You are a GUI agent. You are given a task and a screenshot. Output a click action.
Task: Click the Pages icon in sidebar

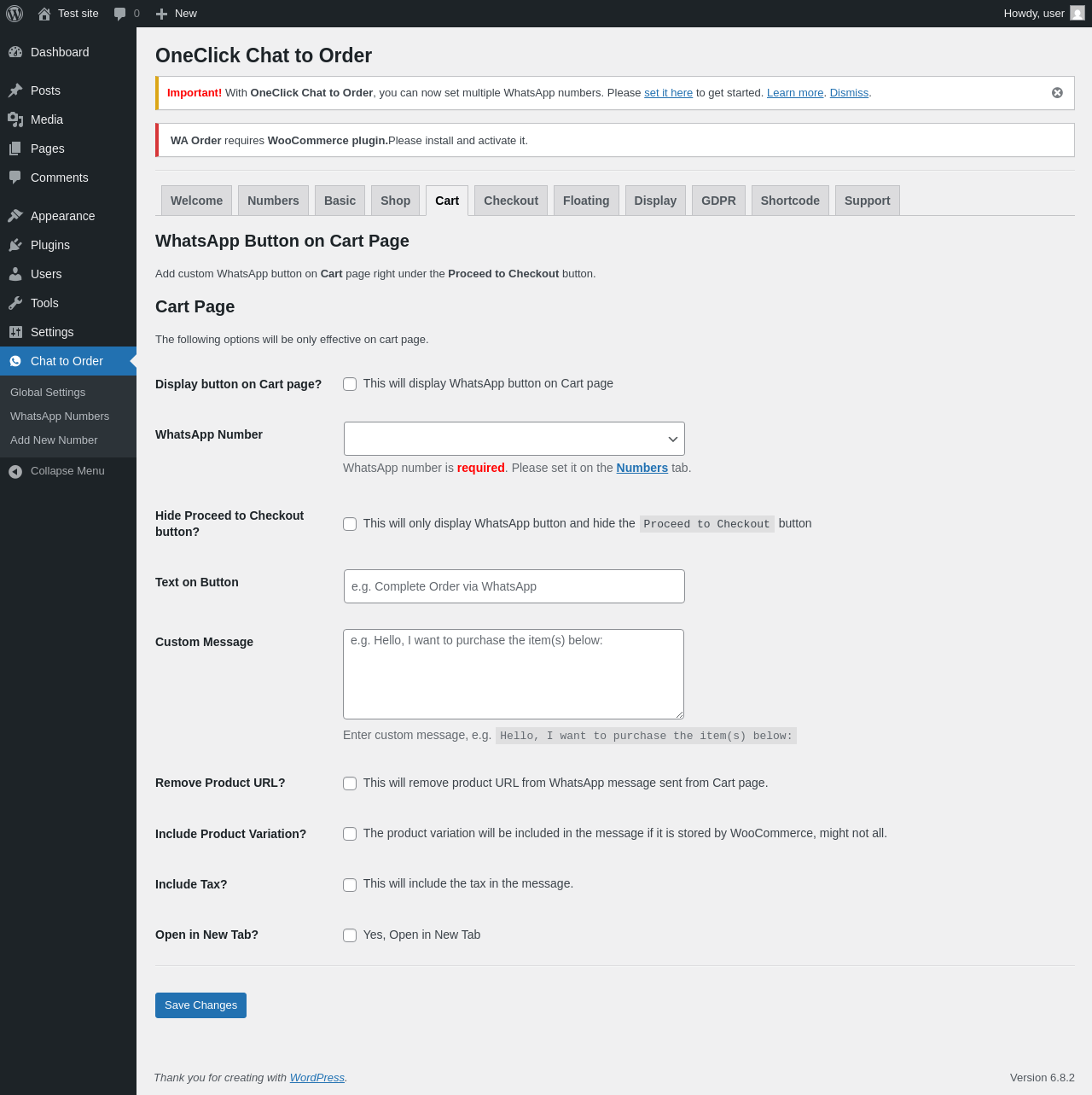pos(15,149)
